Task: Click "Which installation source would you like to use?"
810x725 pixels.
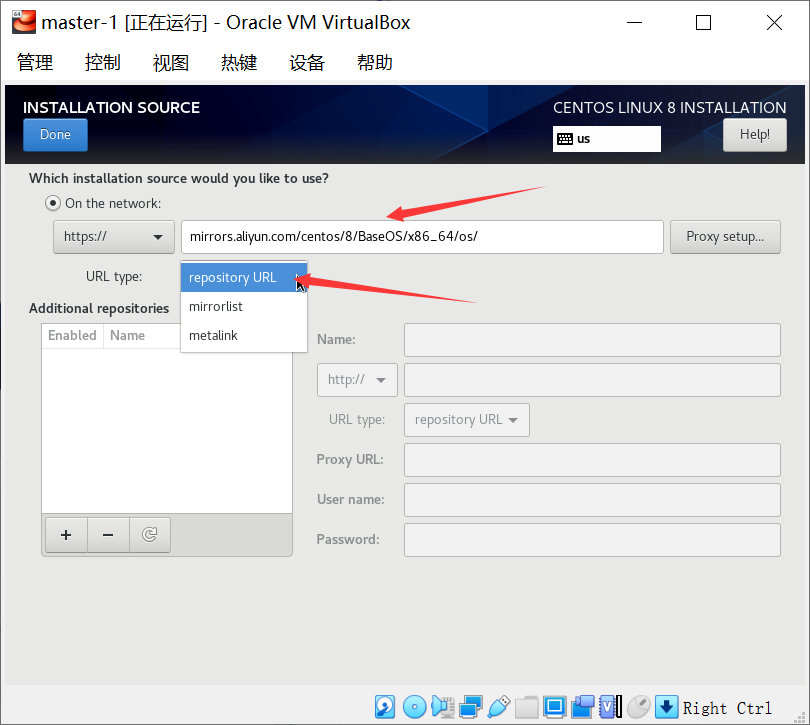Action: [x=179, y=179]
